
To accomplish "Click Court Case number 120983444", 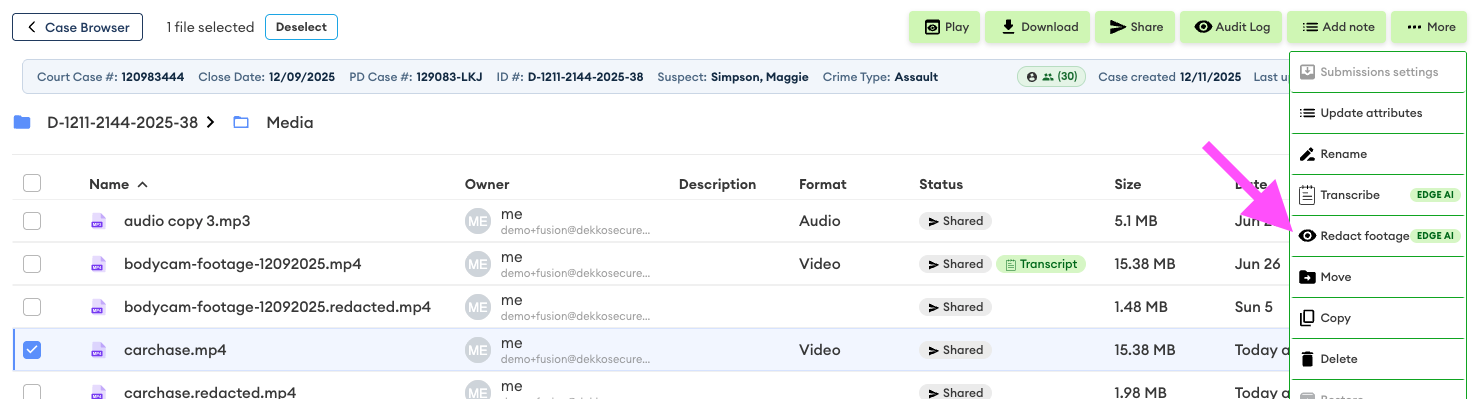I will (x=153, y=76).
